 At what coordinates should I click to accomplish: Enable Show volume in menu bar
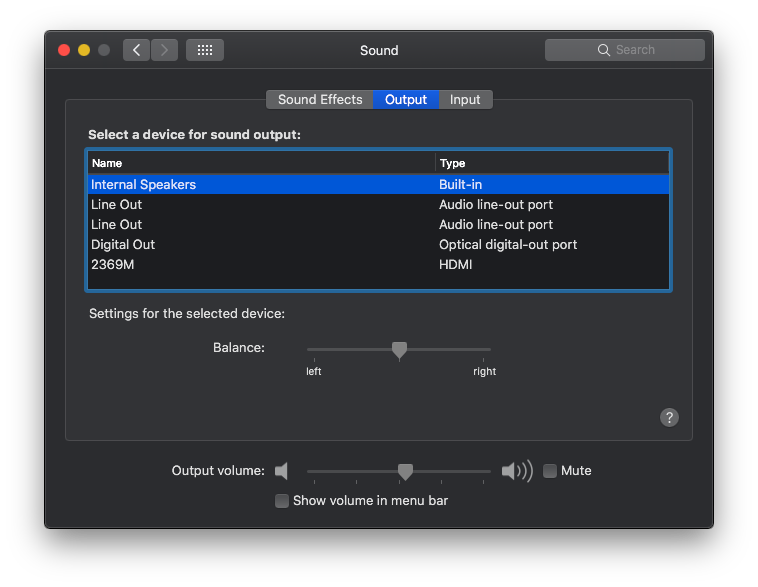[282, 500]
